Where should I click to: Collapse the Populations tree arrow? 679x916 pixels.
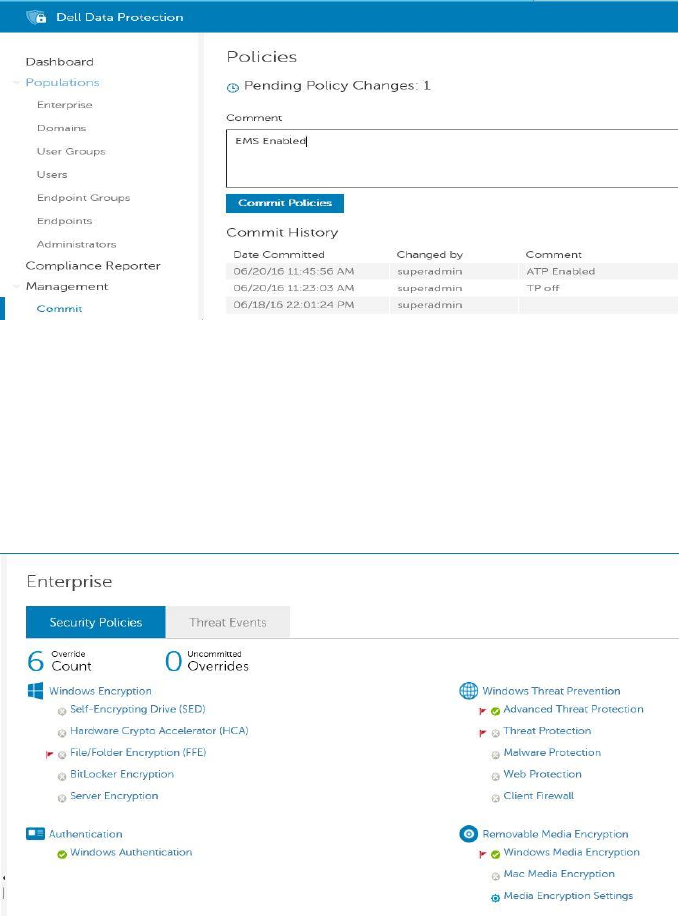coord(16,83)
